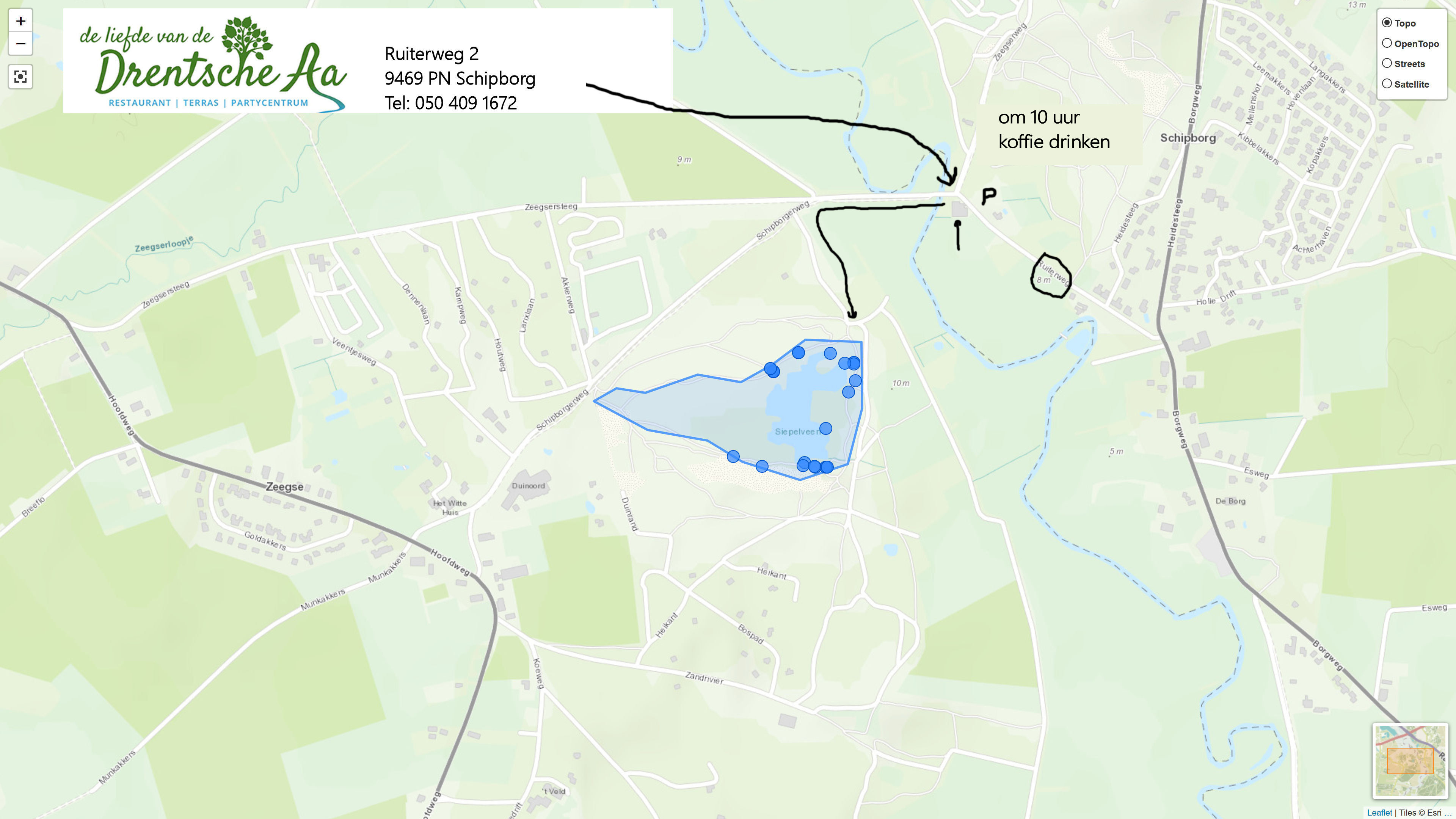Click the overview minimap thumbnail
The height and width of the screenshot is (819, 1456).
pyautogui.click(x=1410, y=761)
